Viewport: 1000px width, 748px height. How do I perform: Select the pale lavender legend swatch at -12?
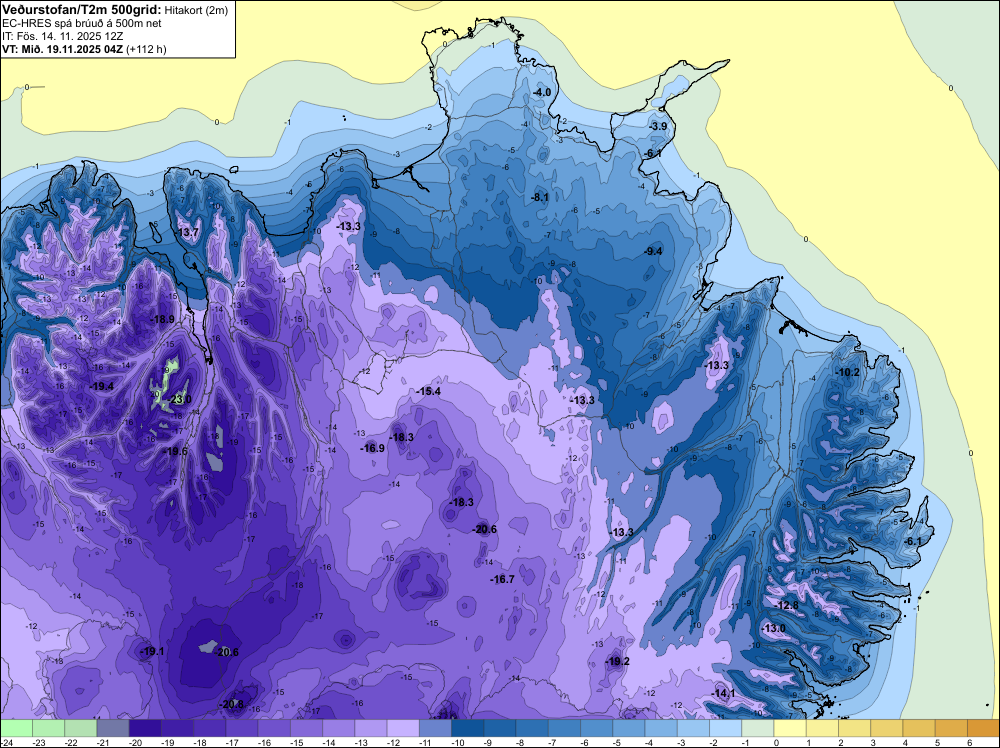403,728
